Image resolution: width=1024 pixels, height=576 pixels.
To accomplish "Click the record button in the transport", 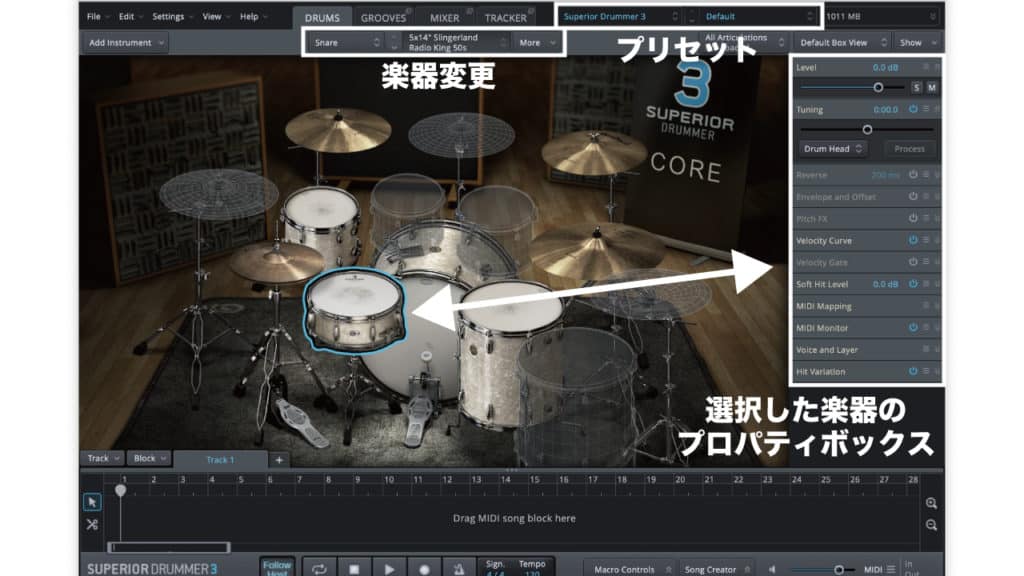I will (424, 569).
